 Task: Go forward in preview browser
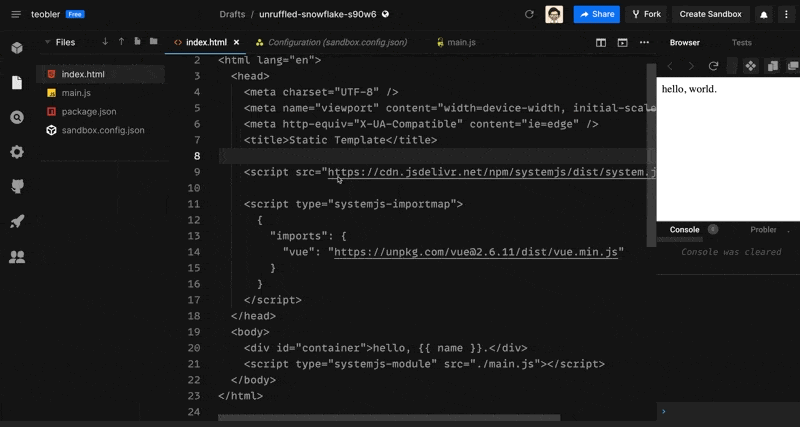691,66
